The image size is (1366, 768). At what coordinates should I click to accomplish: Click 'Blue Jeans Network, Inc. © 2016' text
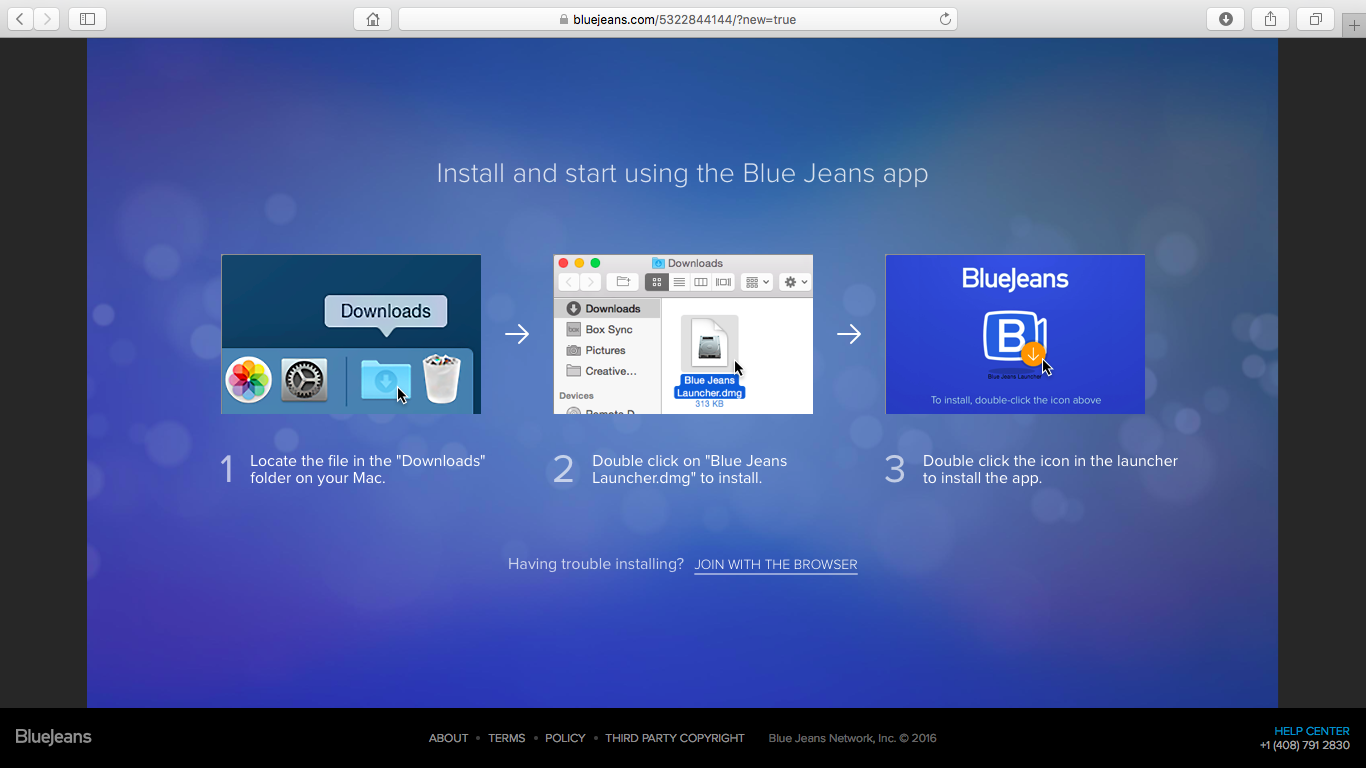pos(852,738)
